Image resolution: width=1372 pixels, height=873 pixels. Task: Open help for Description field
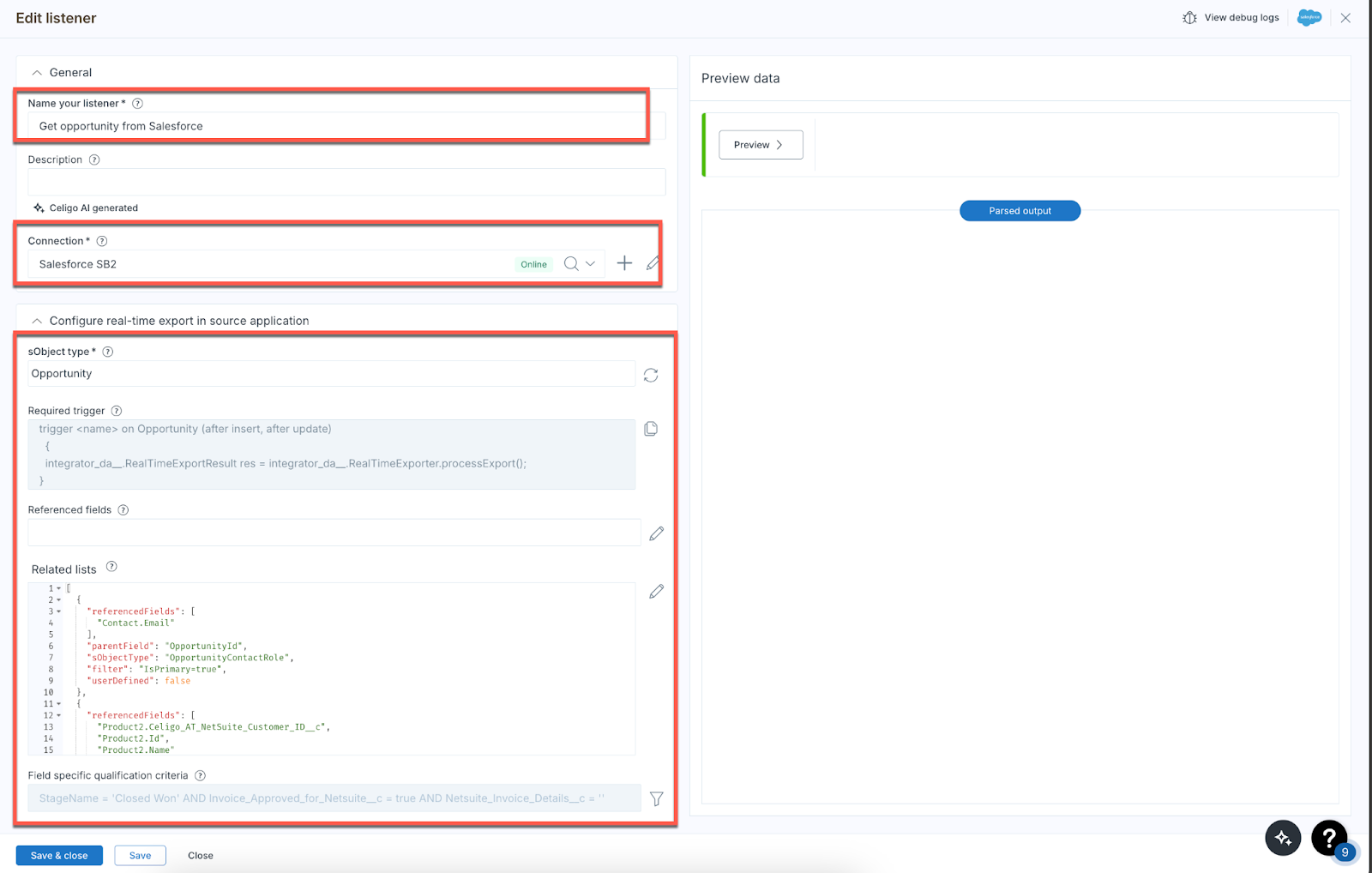click(x=94, y=160)
